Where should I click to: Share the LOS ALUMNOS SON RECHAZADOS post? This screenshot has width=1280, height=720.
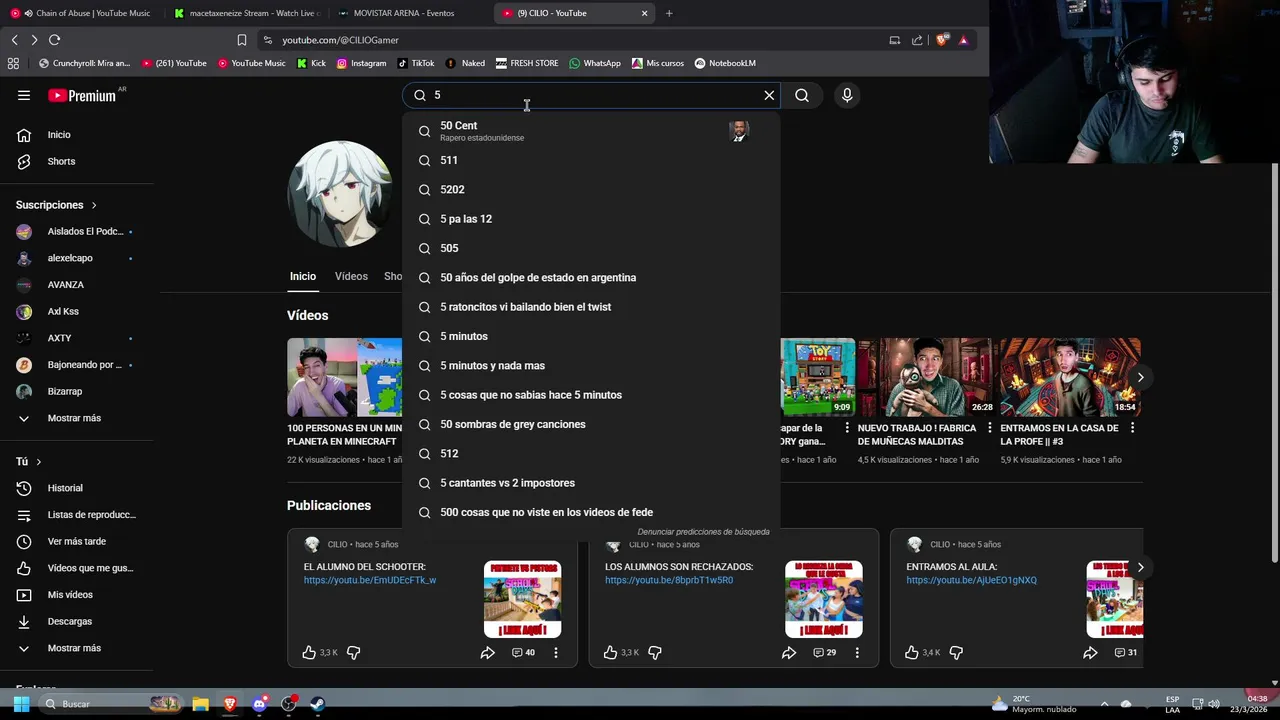pos(789,652)
